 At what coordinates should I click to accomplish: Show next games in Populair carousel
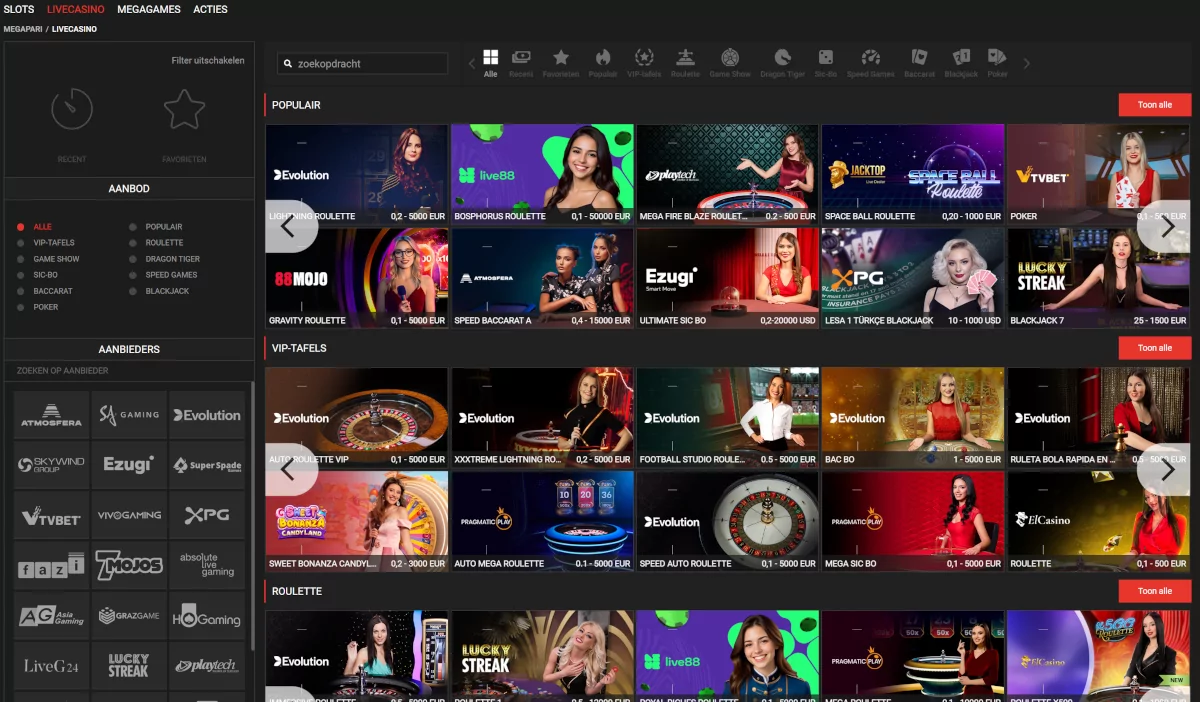pos(1166,226)
